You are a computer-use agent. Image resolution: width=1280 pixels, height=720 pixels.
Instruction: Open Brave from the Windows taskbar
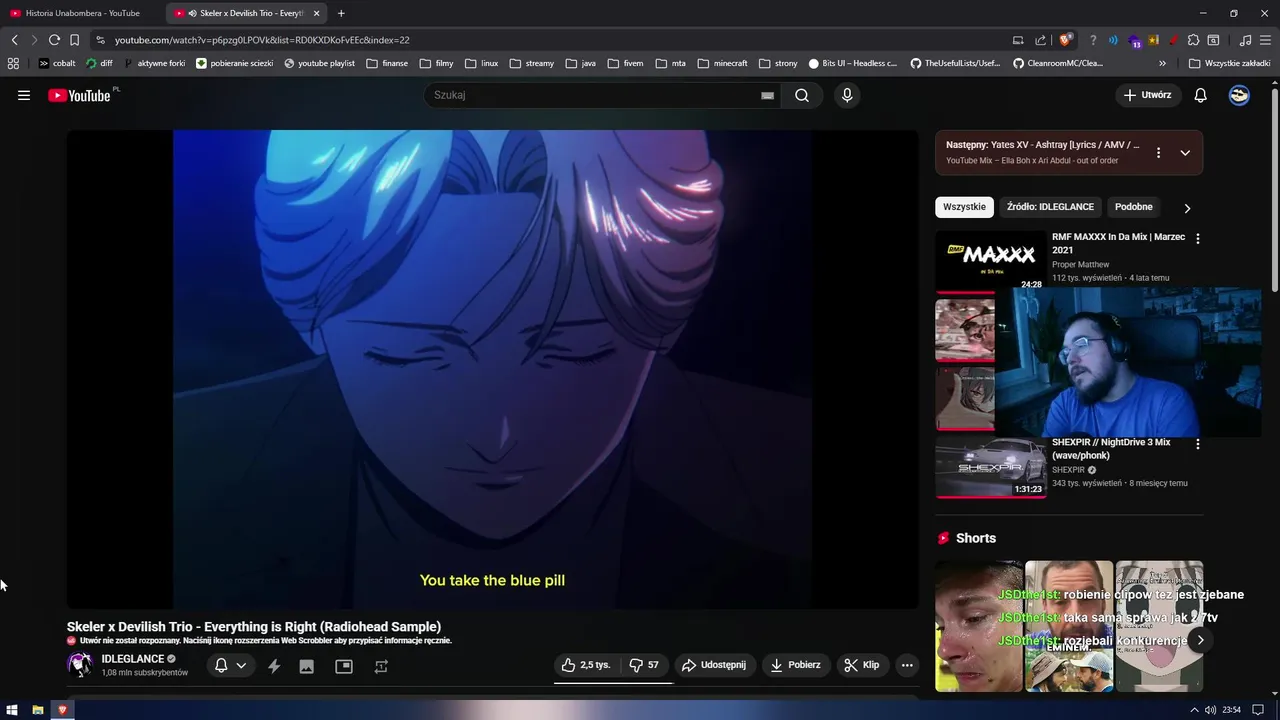point(62,710)
